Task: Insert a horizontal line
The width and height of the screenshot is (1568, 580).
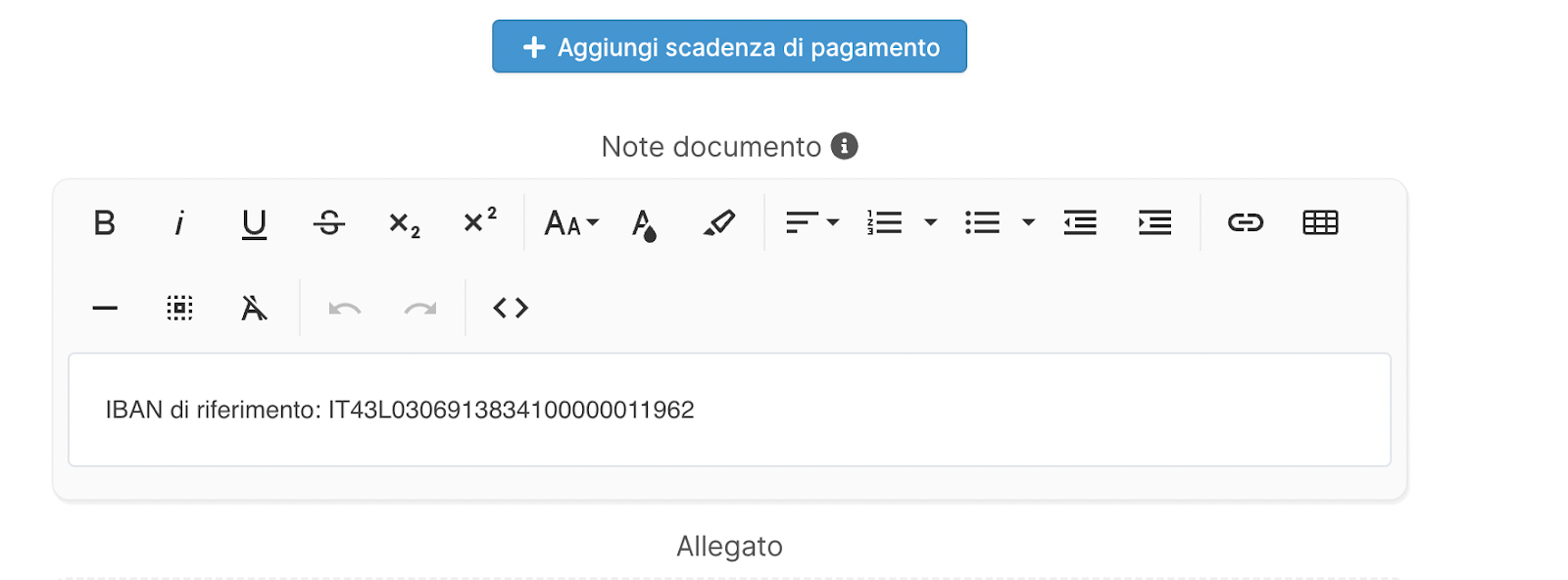Action: pyautogui.click(x=105, y=309)
